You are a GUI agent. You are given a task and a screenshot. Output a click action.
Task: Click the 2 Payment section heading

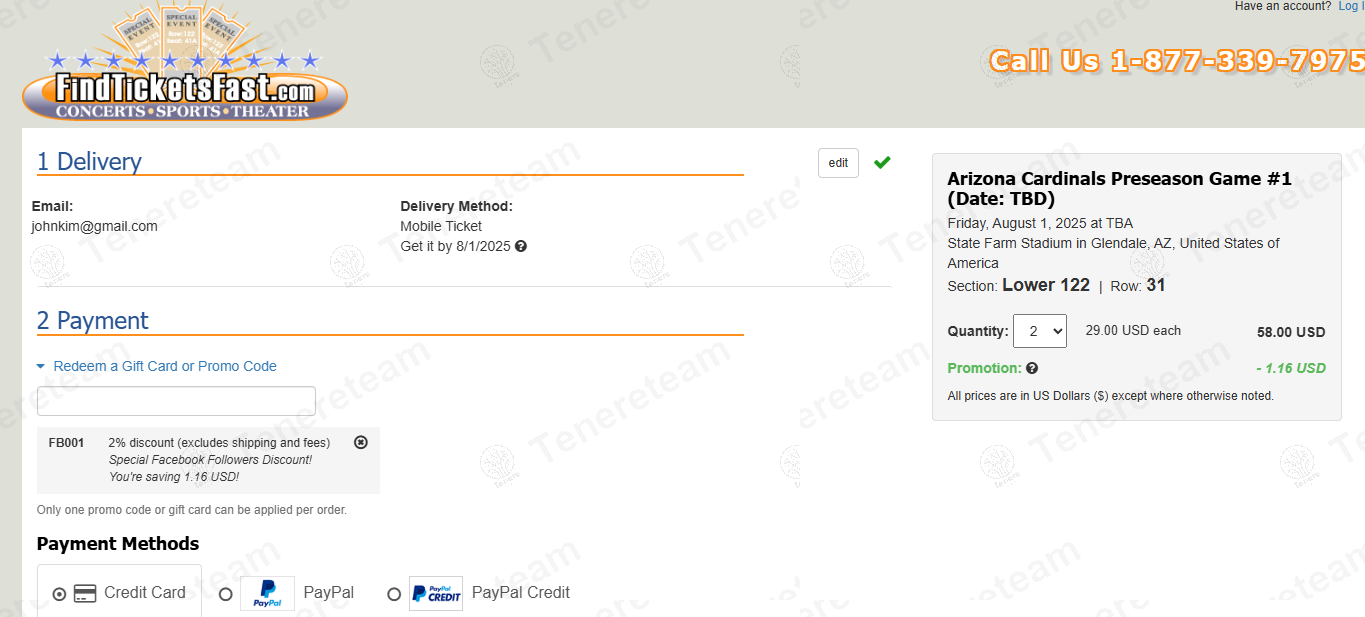[x=92, y=320]
